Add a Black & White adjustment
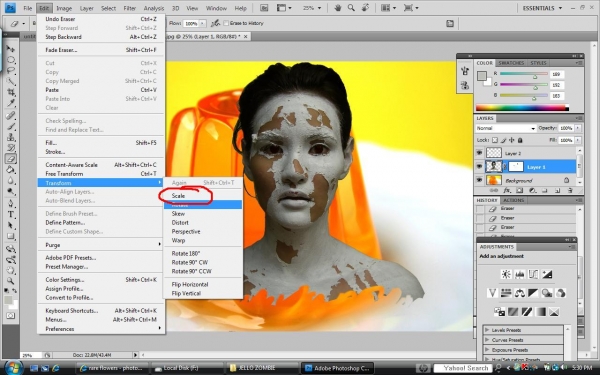This screenshot has width=600, height=375. 533,293
